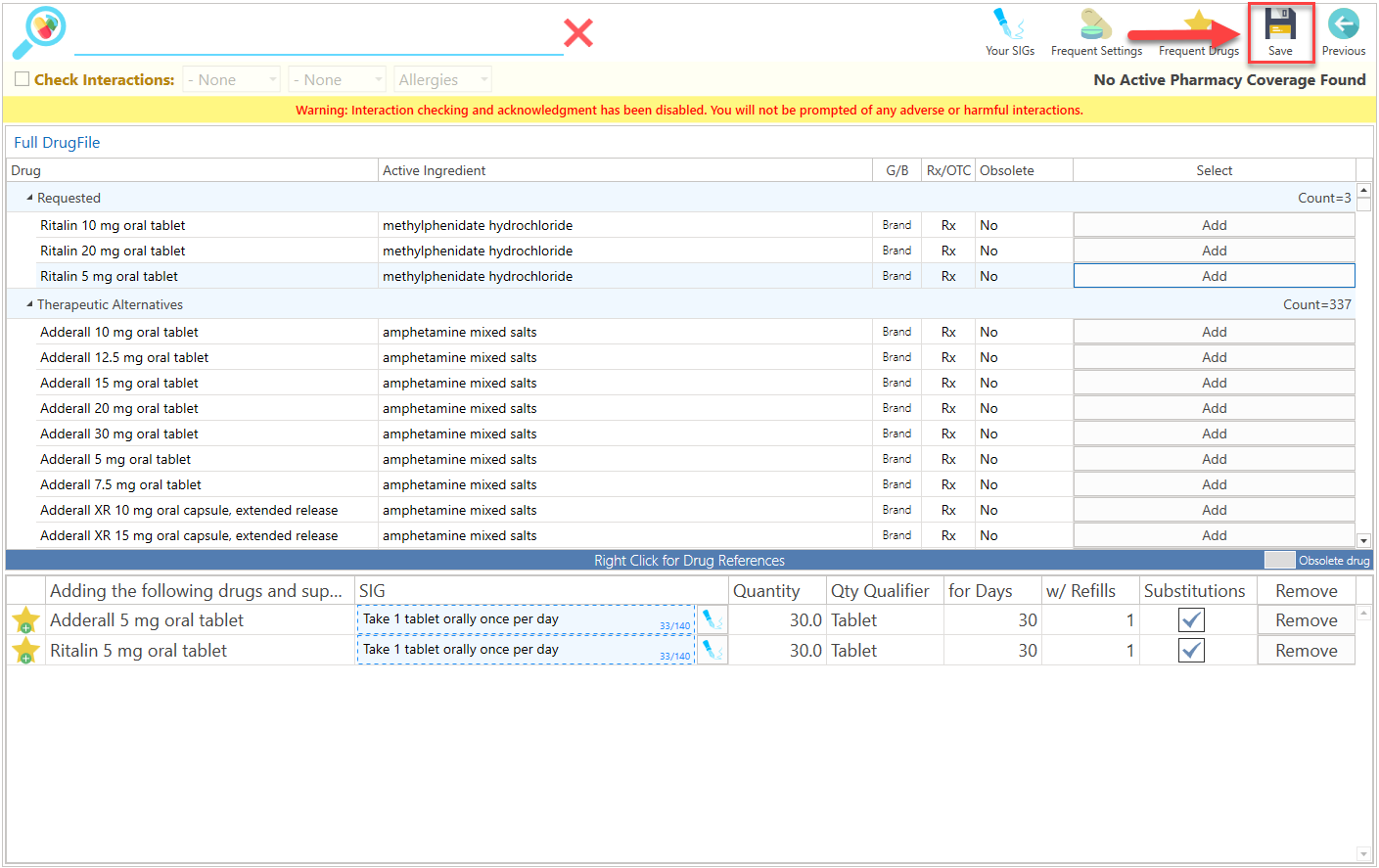Open Frequent Settings
This screenshot has height=868, width=1379.
point(1096,33)
